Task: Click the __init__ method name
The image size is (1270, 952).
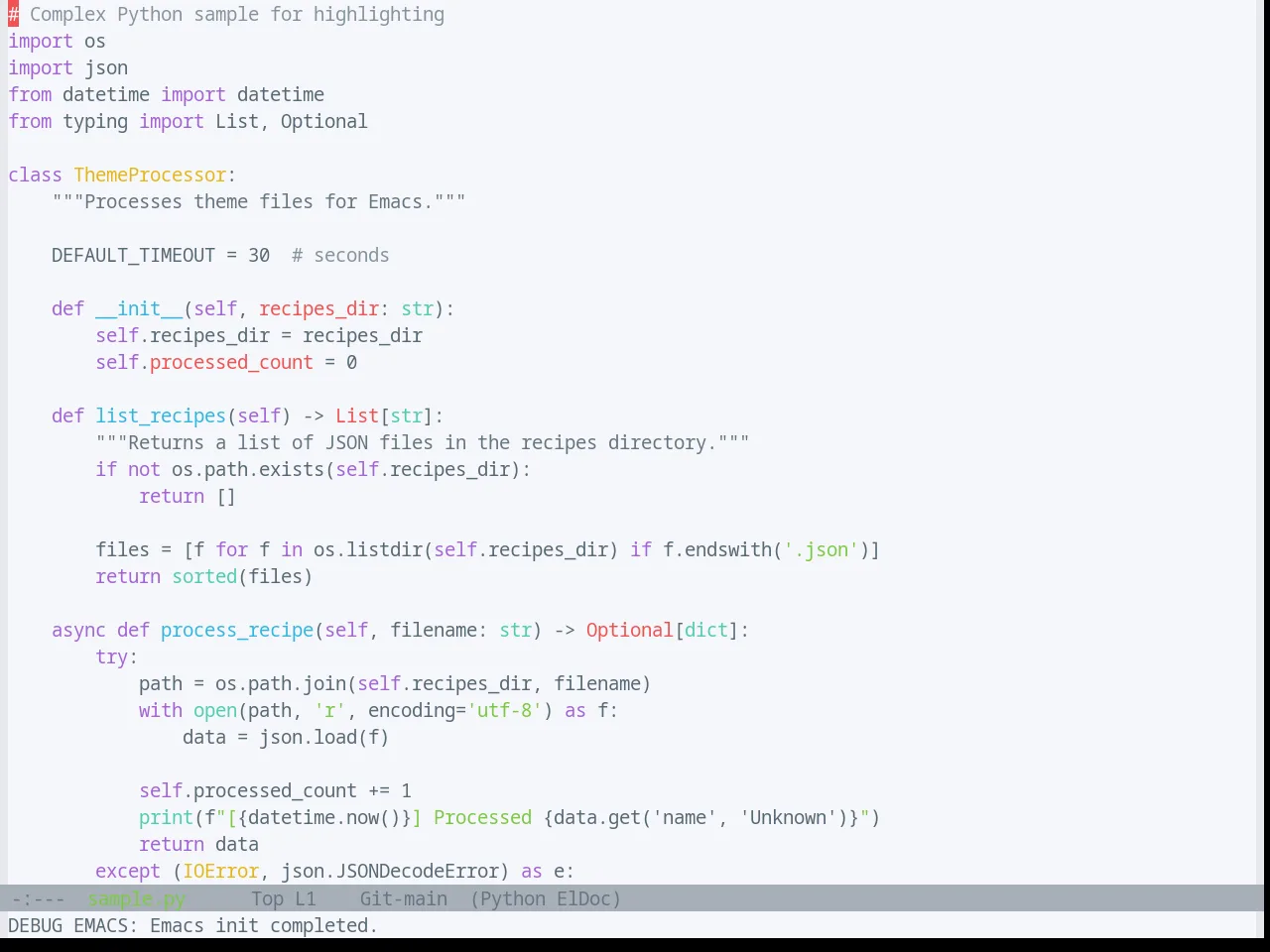Action: (x=139, y=308)
